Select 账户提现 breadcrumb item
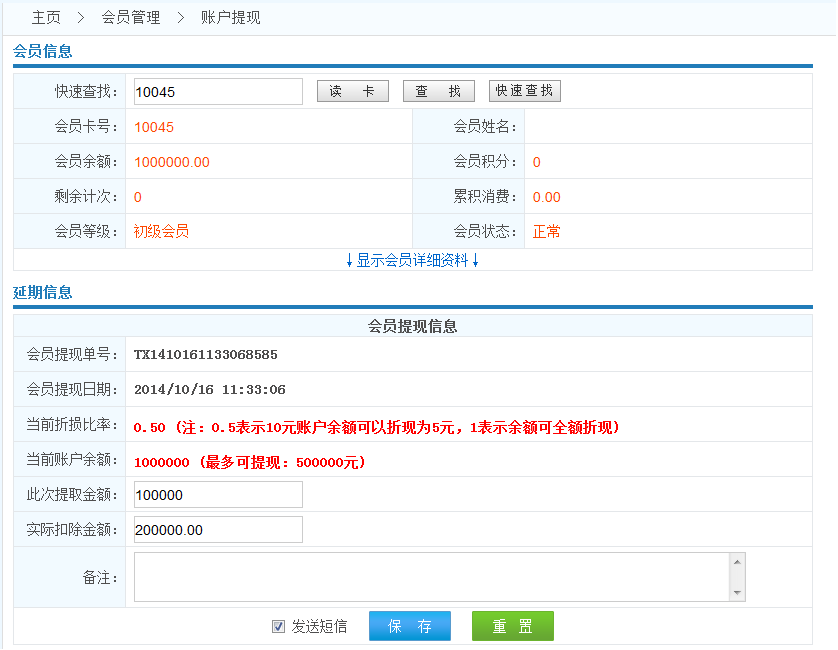Viewport: 838px width, 650px height. 231,18
